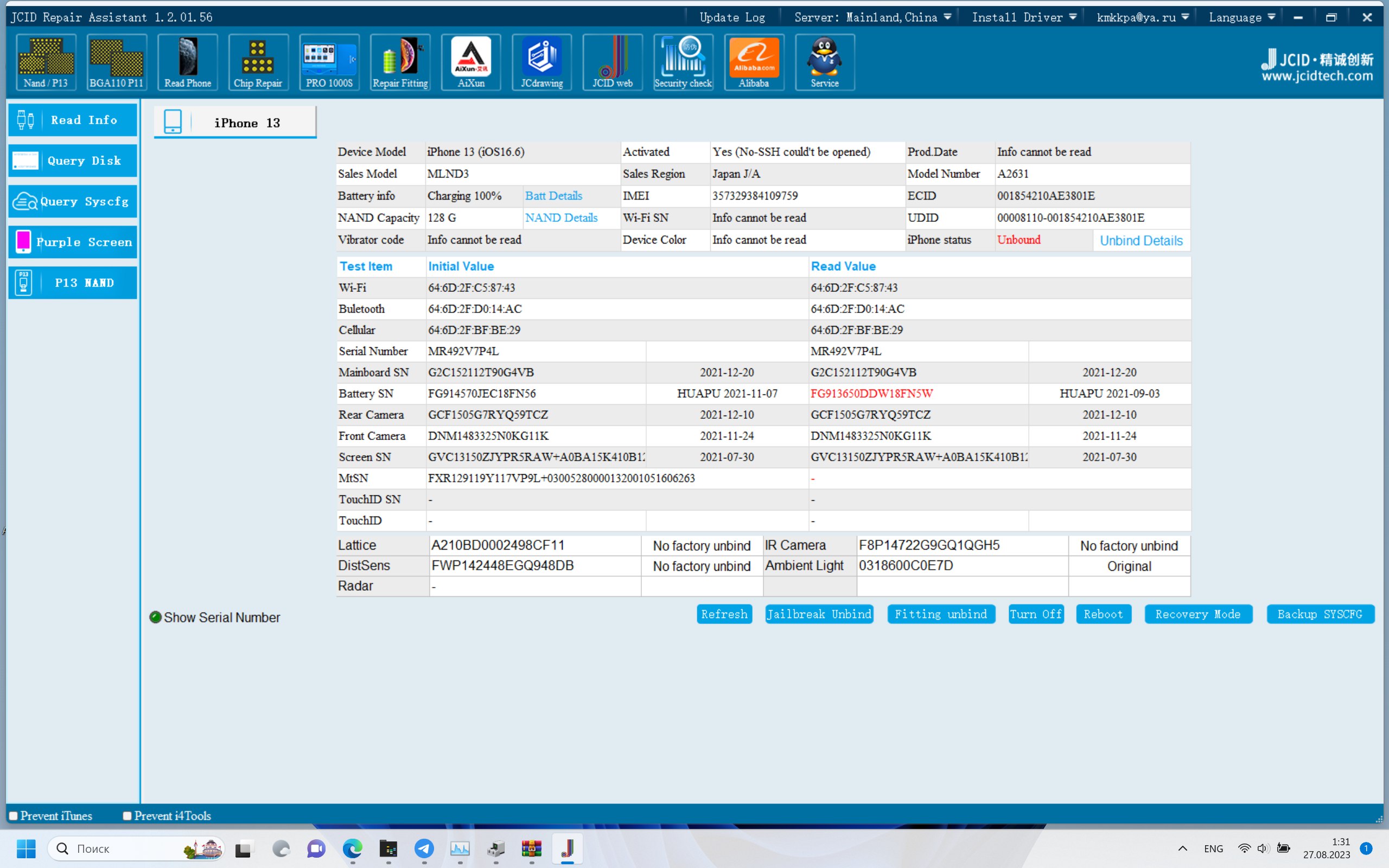Select Read Info in the sidebar
Image resolution: width=1389 pixels, height=868 pixels.
click(73, 120)
